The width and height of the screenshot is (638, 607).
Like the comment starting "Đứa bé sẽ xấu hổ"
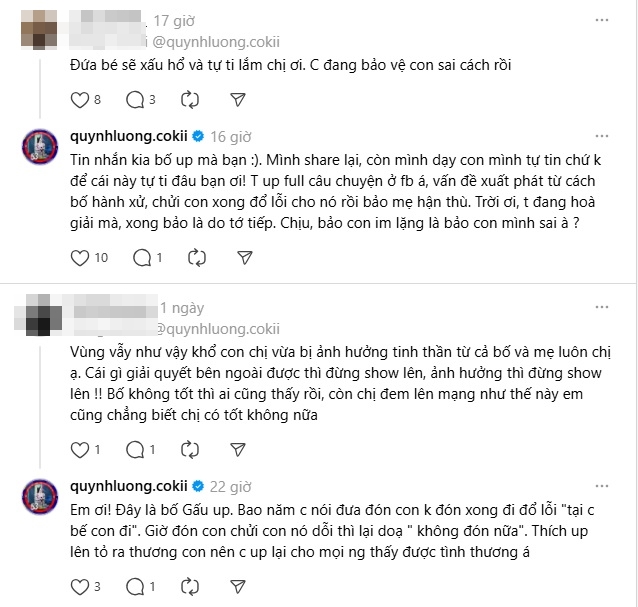point(81,99)
